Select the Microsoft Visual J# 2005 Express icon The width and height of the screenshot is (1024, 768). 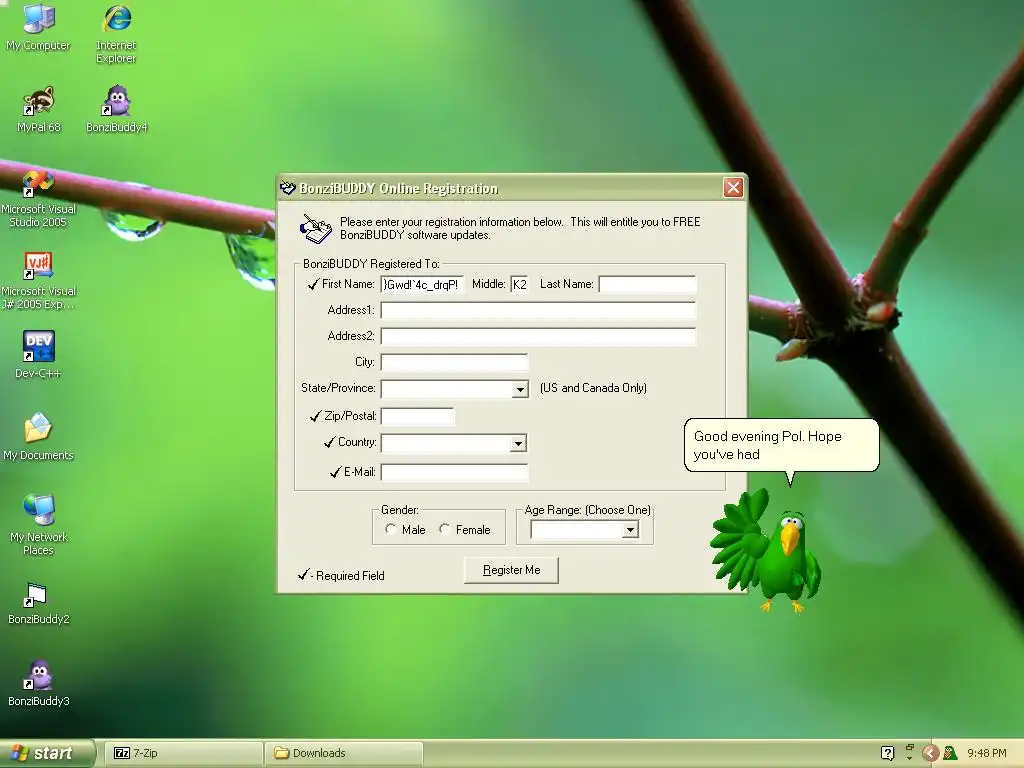click(38, 281)
